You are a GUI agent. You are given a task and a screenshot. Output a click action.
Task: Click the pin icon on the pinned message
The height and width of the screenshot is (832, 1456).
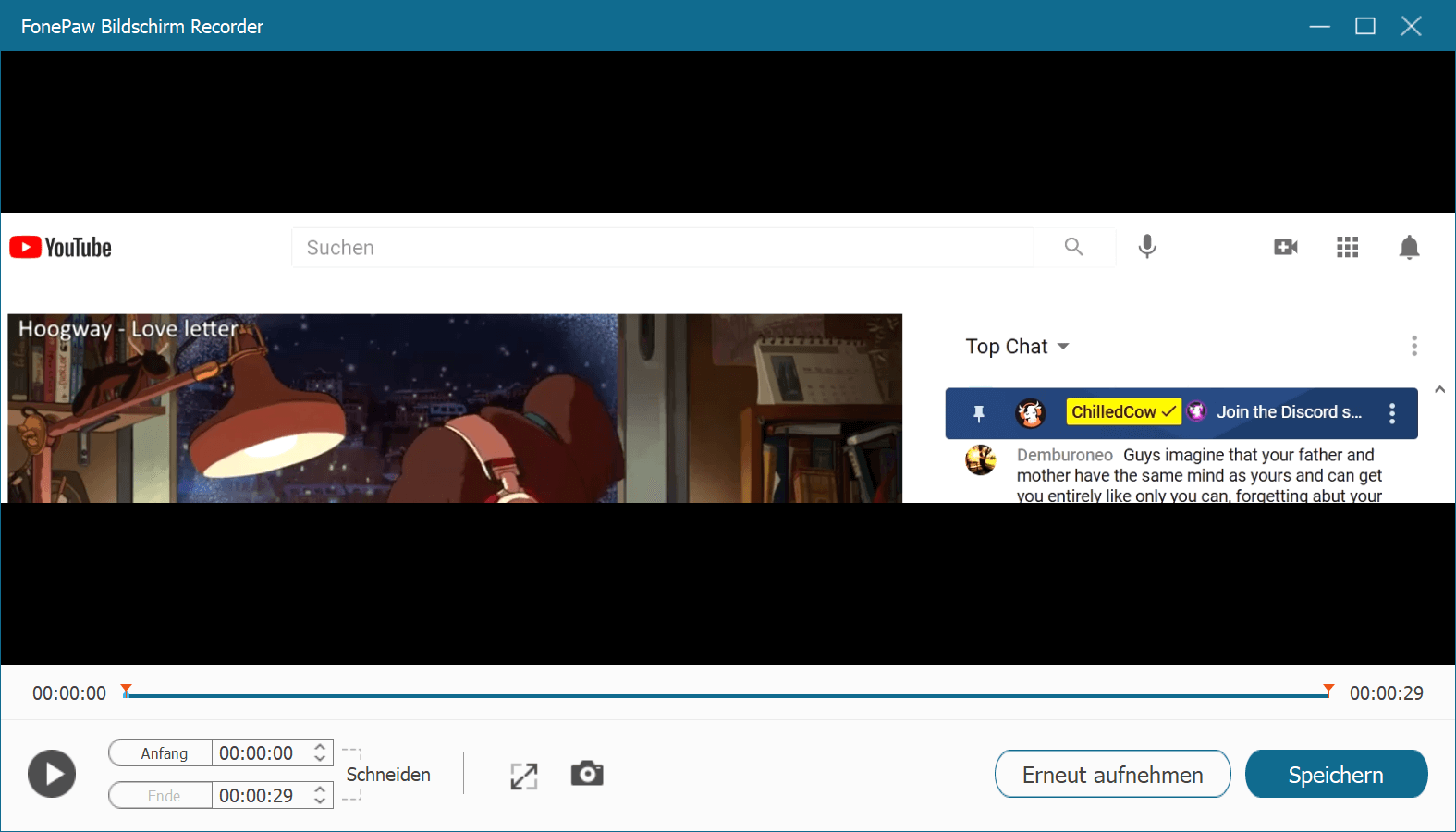[x=979, y=413]
